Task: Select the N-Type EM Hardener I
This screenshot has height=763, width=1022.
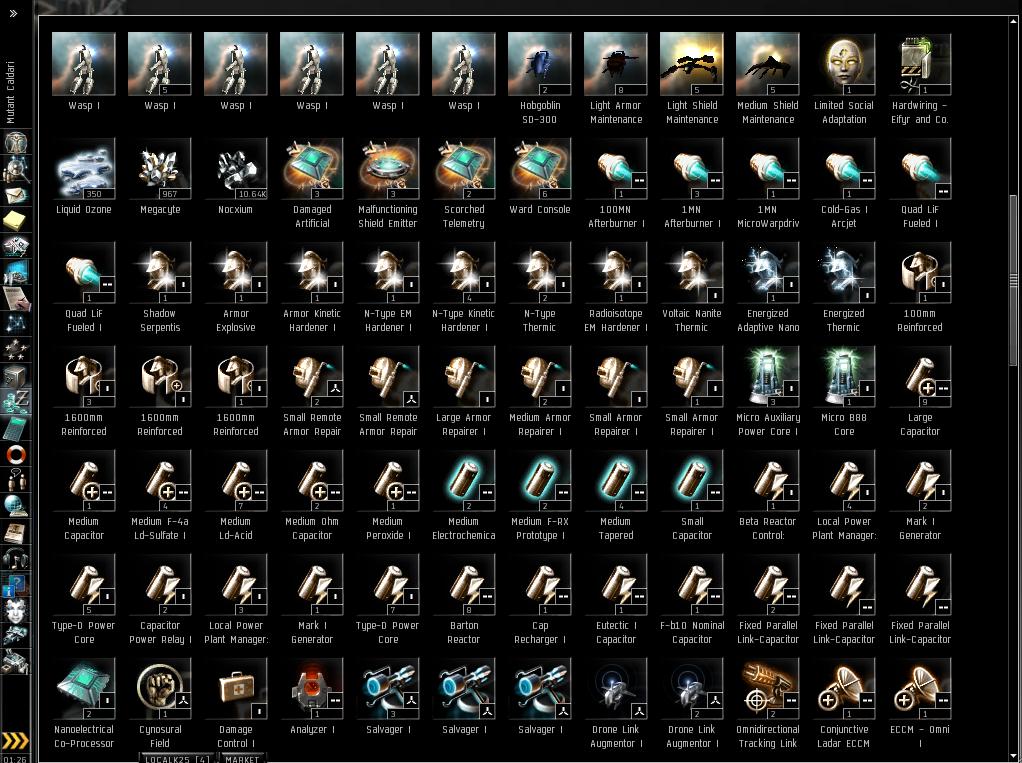Action: coord(388,288)
